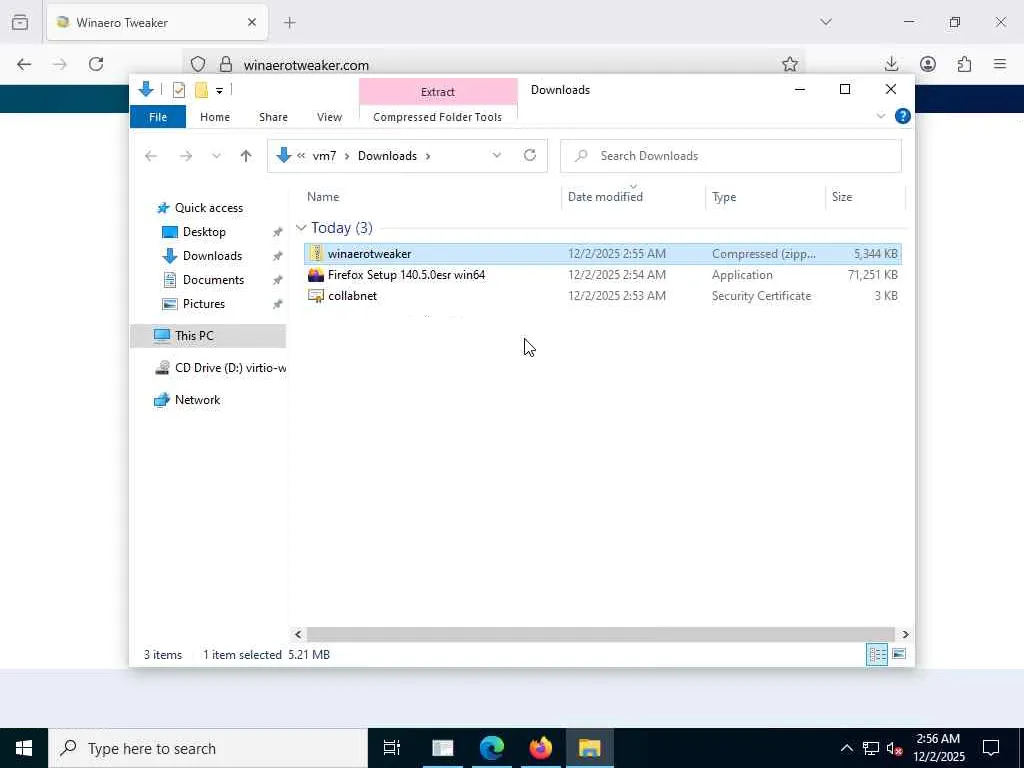Image resolution: width=1024 pixels, height=768 pixels.
Task: Expand the chevron after Downloads in breadcrumb
Action: [x=428, y=155]
